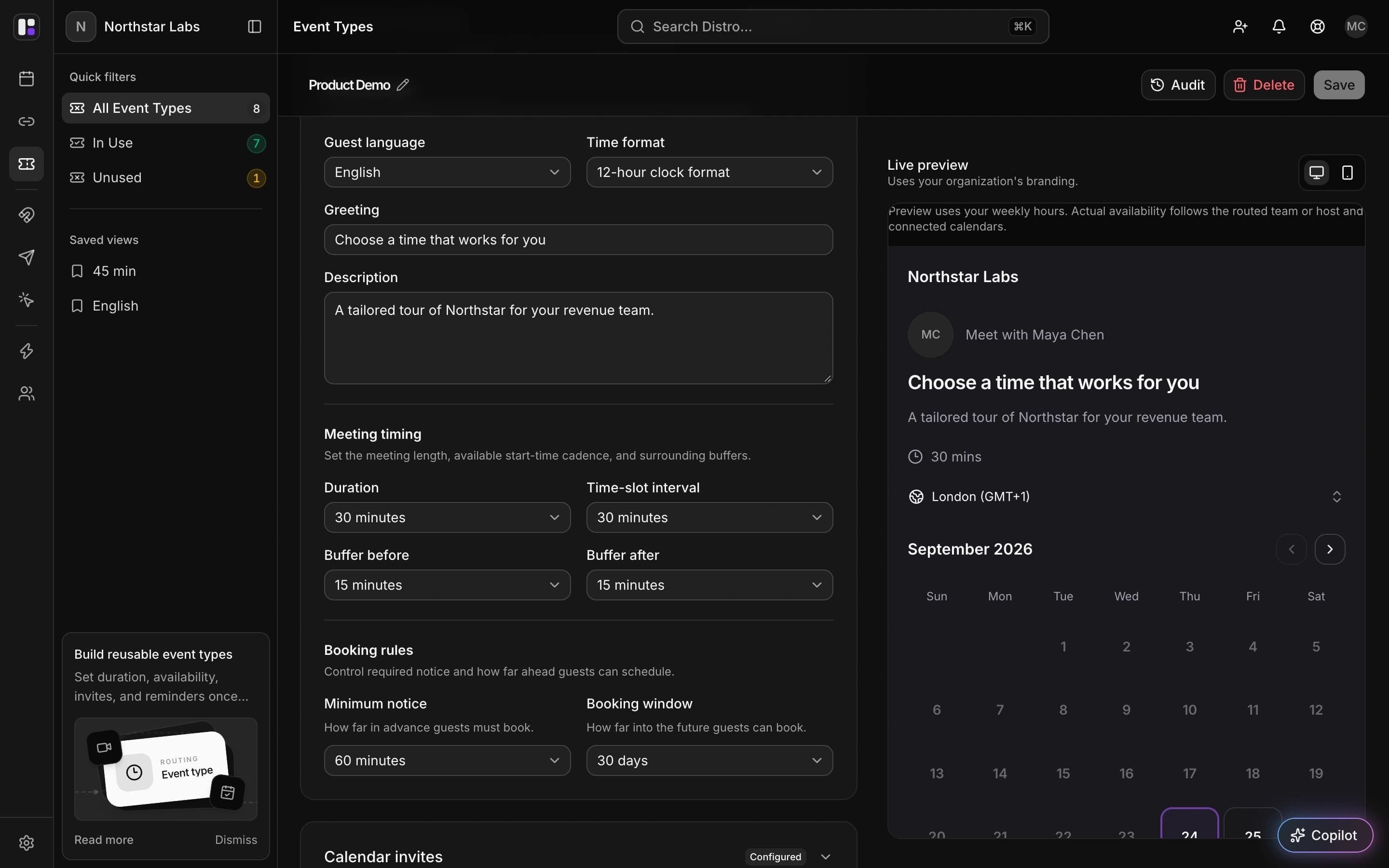
Task: Click the Description text area
Action: 578,338
